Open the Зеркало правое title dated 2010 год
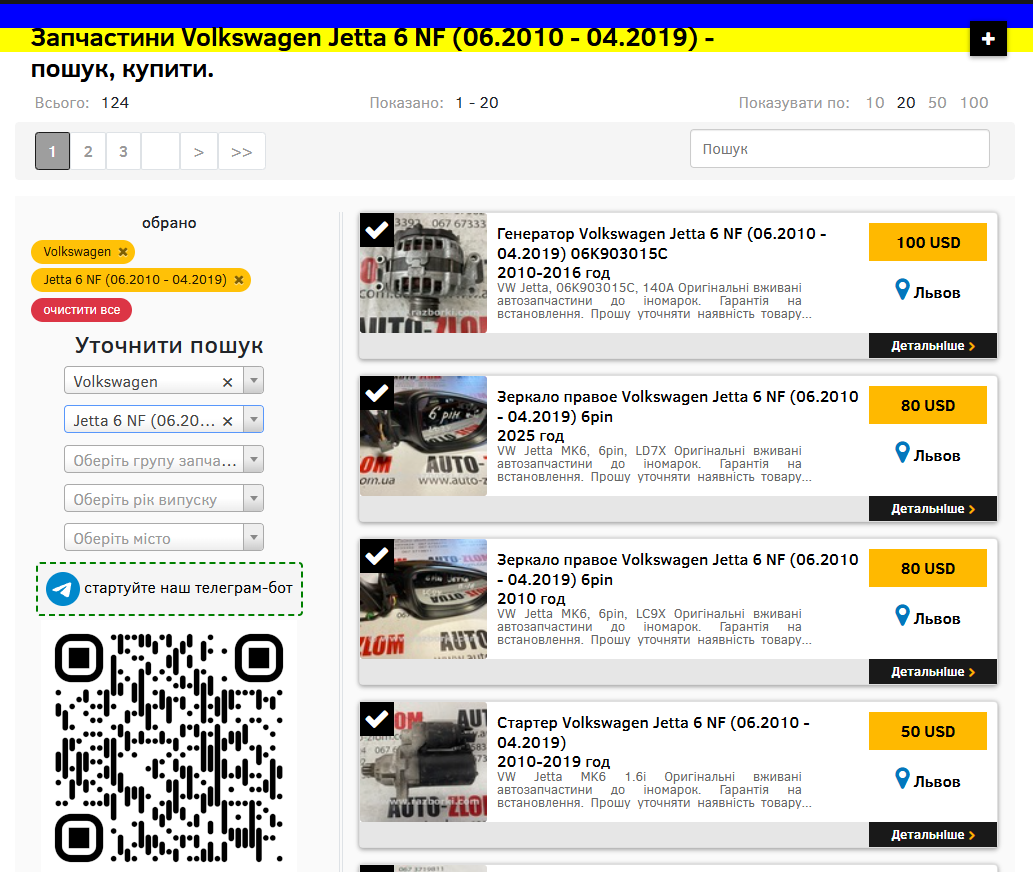Screen dimensions: 1033x872 pos(677,570)
